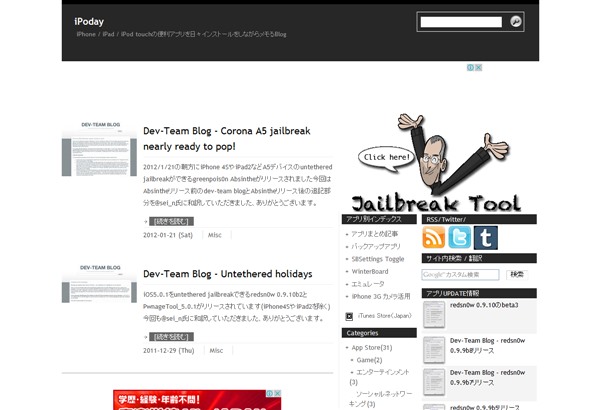Open エンターテインメント(3) subcategory
The width and height of the screenshot is (600, 410).
(379, 377)
